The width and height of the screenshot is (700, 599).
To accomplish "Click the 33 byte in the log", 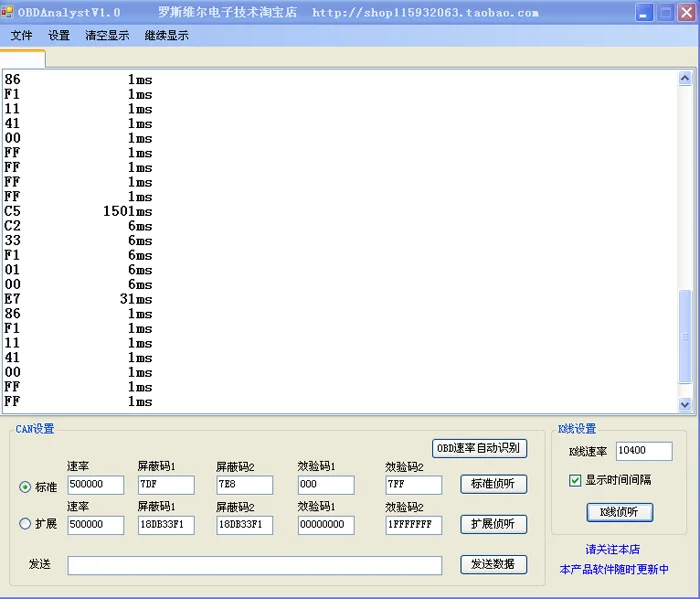I will point(12,241).
